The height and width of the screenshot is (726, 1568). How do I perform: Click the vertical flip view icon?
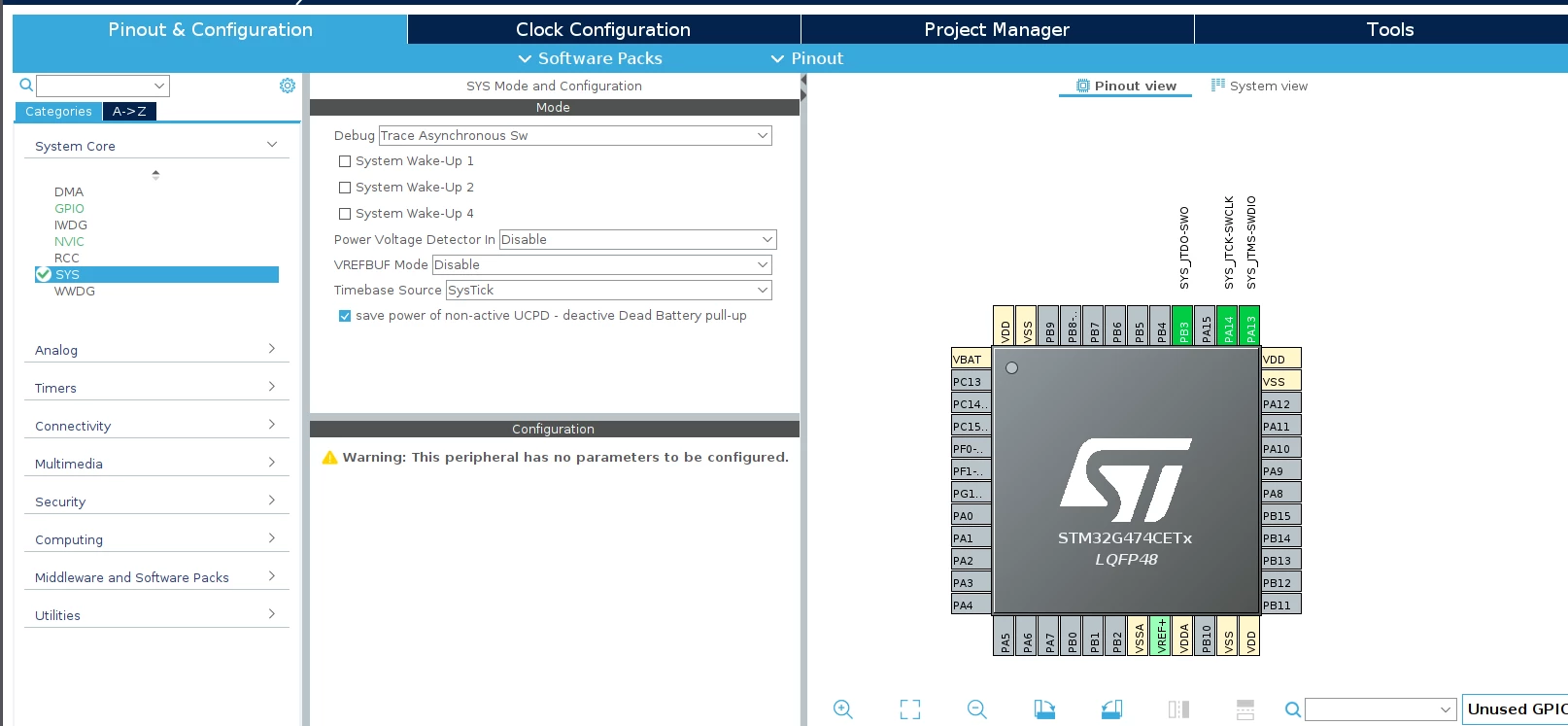1245,709
